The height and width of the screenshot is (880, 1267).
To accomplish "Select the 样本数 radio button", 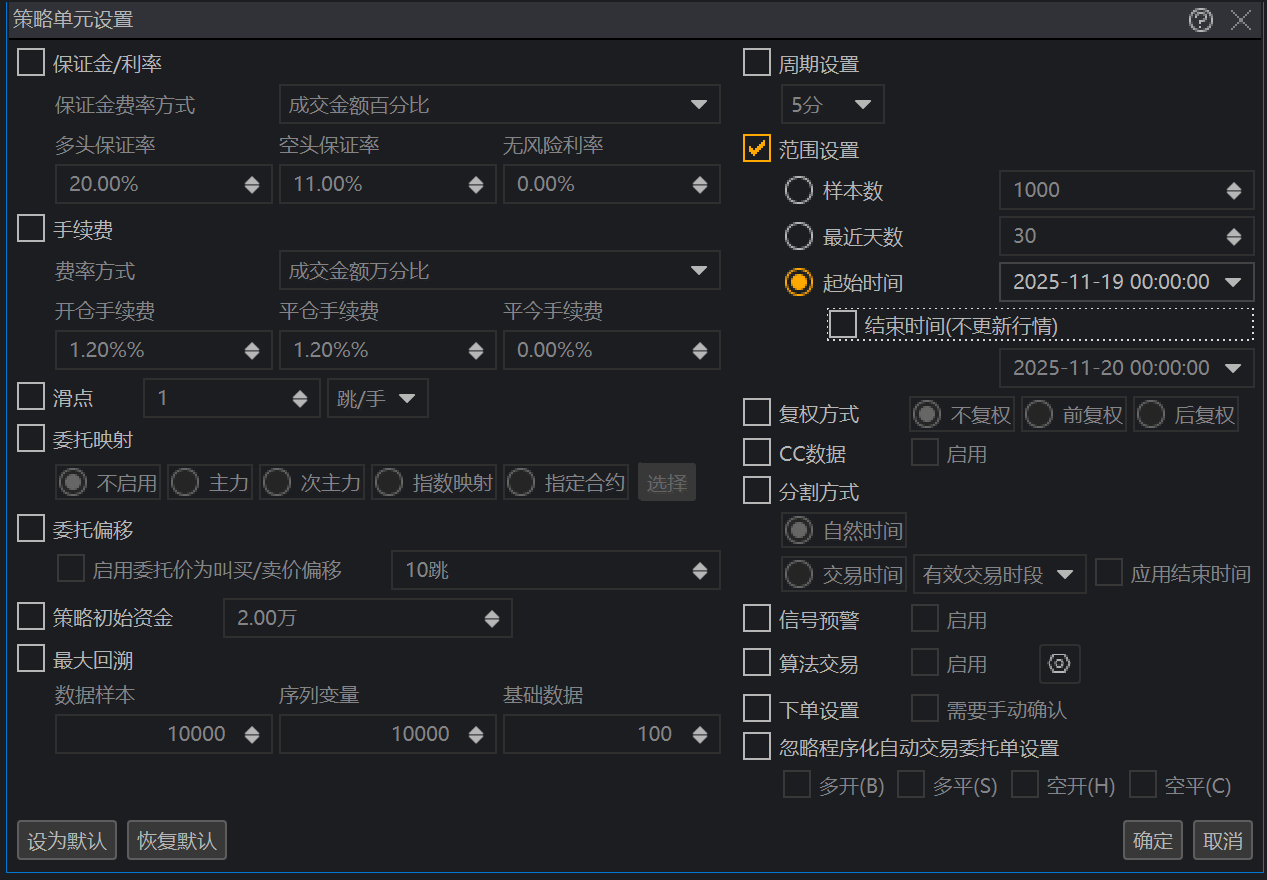I will tap(799, 190).
